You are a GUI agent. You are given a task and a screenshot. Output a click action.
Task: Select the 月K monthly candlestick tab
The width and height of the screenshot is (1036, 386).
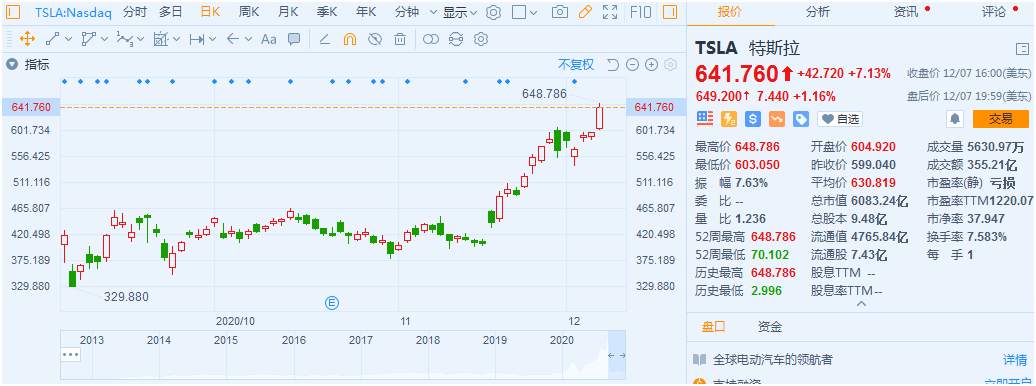(x=288, y=12)
